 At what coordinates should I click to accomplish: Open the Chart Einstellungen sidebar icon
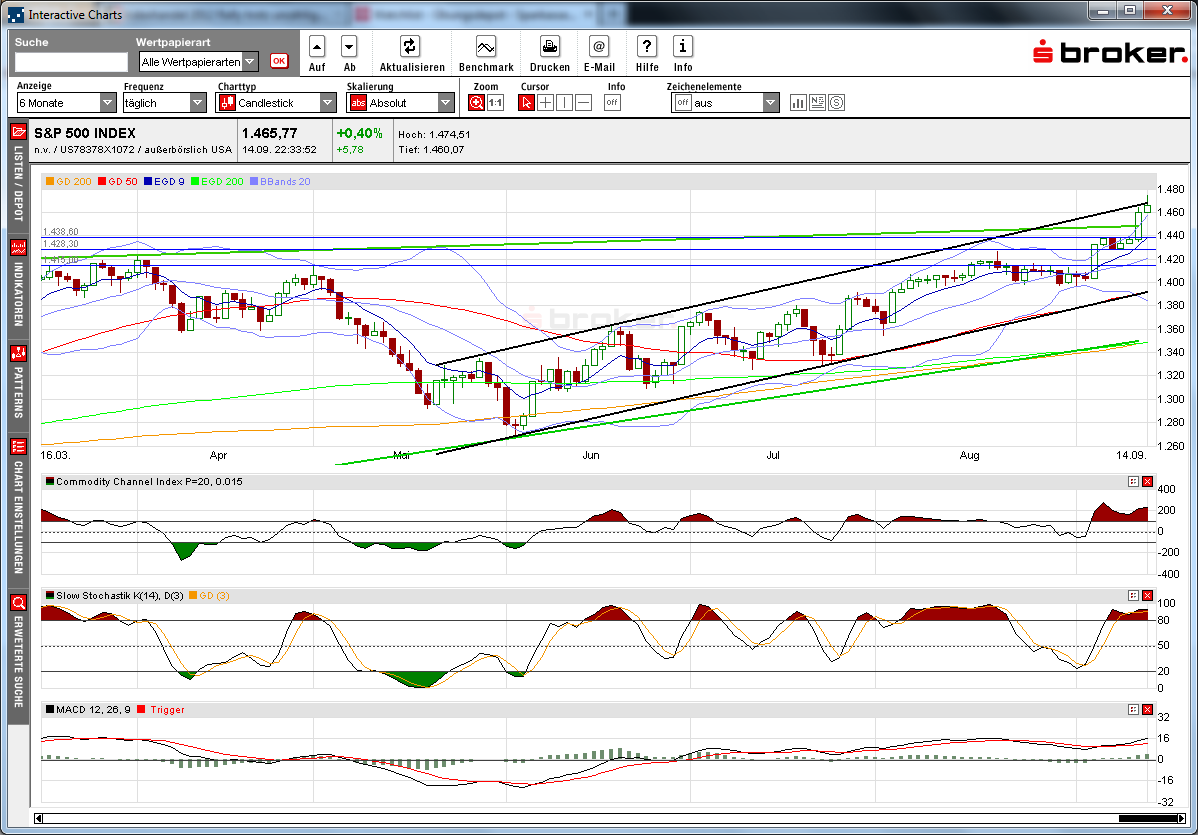pyautogui.click(x=18, y=446)
